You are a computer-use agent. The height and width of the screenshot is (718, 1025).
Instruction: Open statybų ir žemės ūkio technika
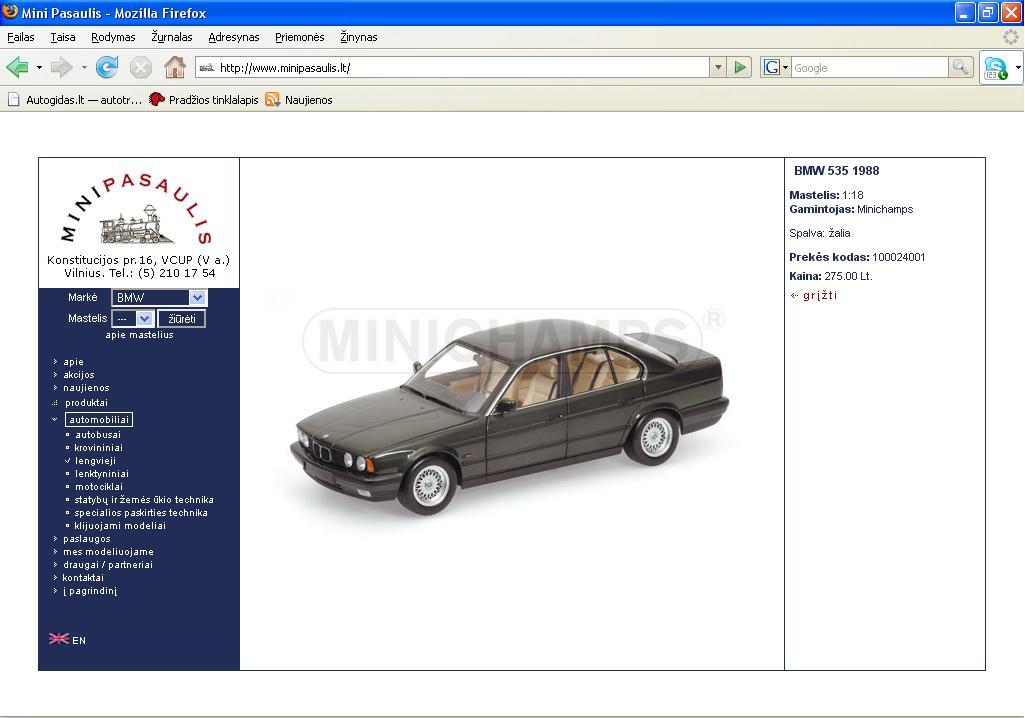(144, 500)
